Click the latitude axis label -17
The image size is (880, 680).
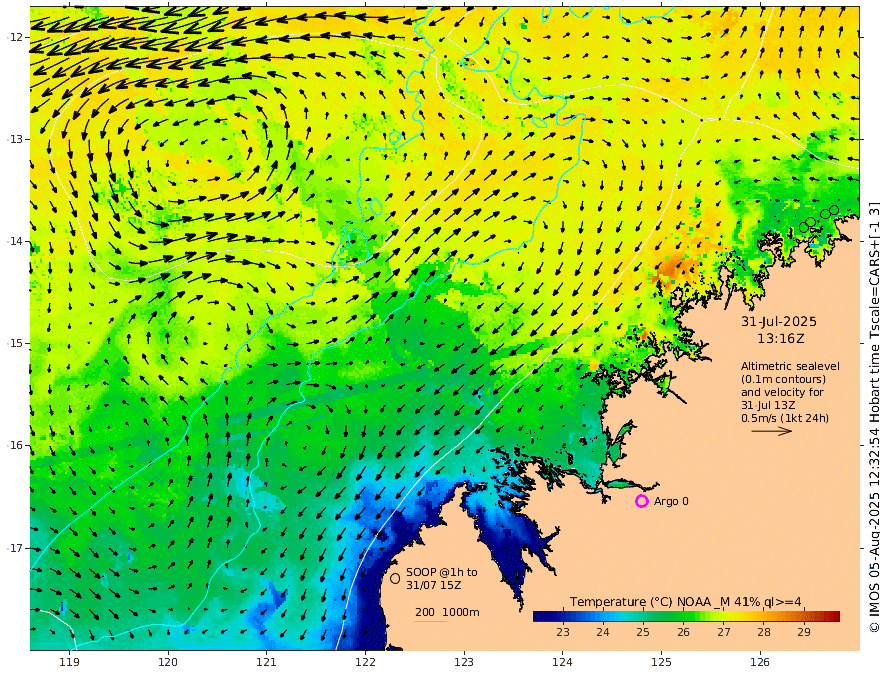15,548
